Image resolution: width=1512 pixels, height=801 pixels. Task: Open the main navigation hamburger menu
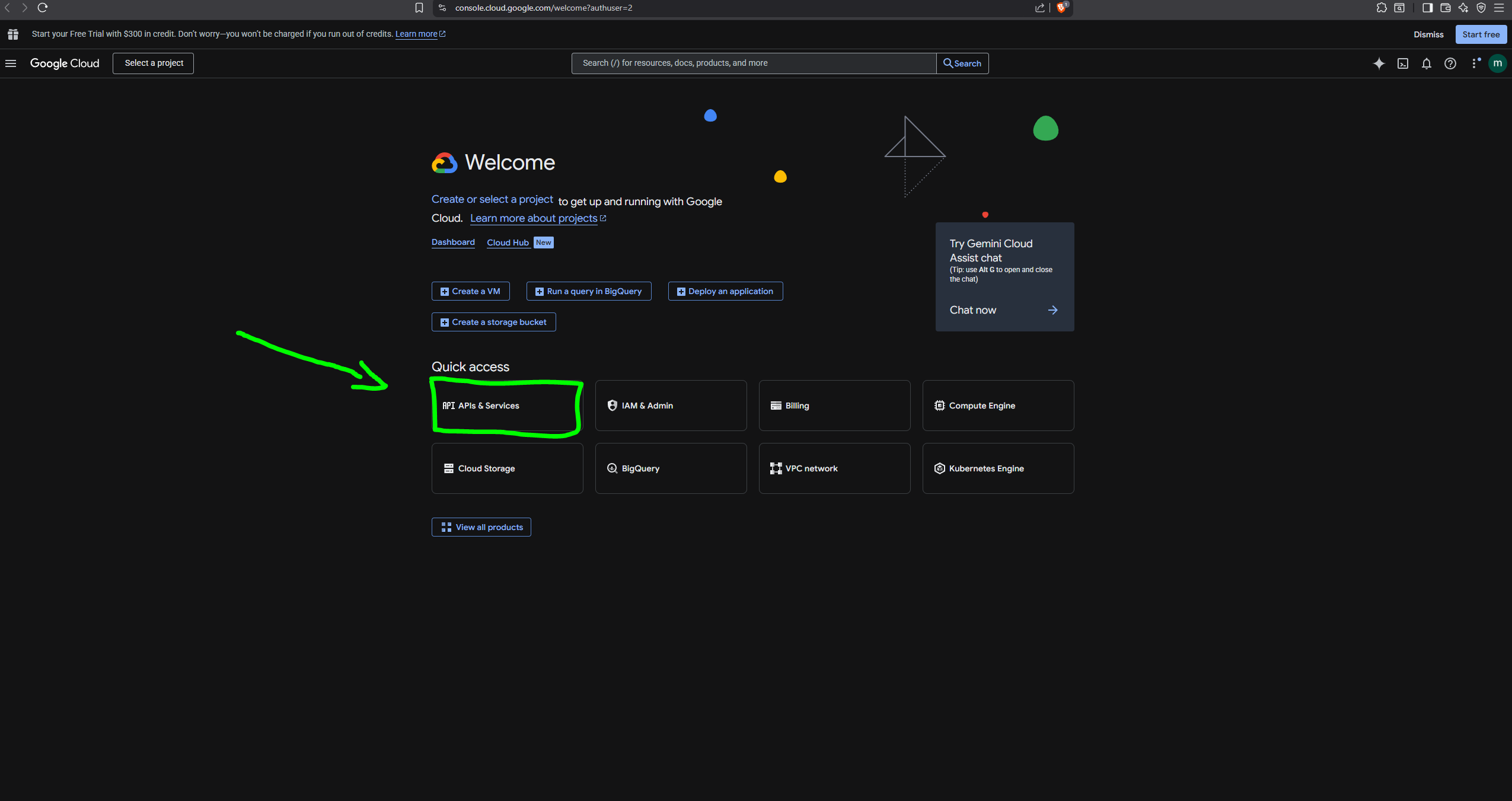(11, 63)
